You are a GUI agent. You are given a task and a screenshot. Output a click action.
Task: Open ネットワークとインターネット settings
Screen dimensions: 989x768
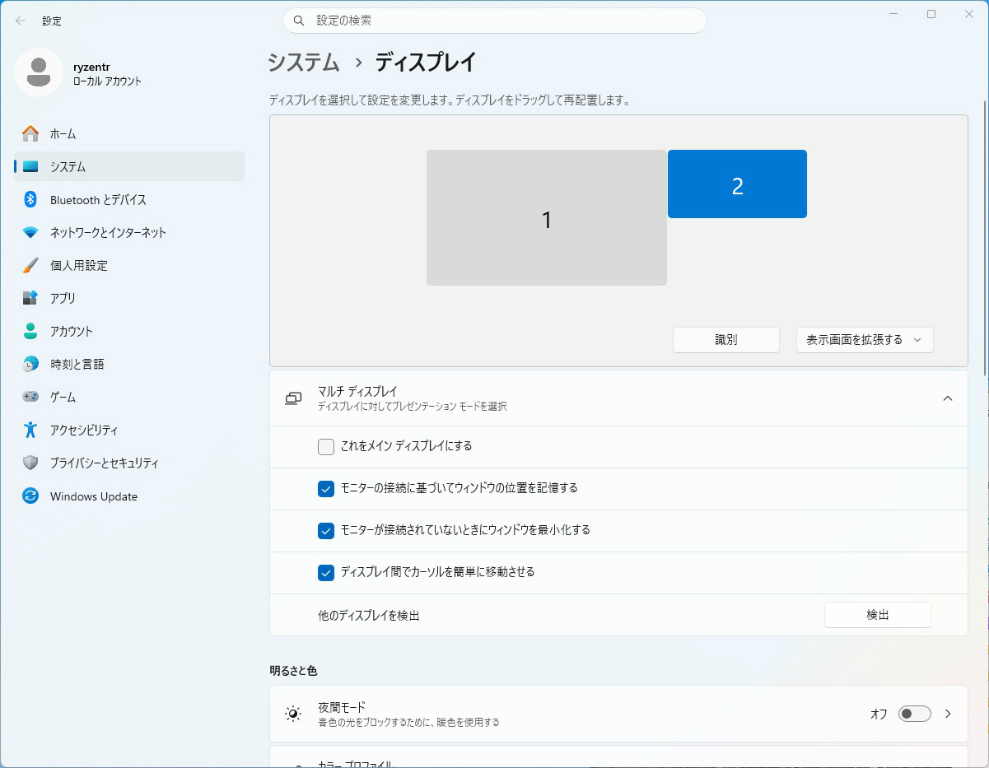tap(129, 233)
